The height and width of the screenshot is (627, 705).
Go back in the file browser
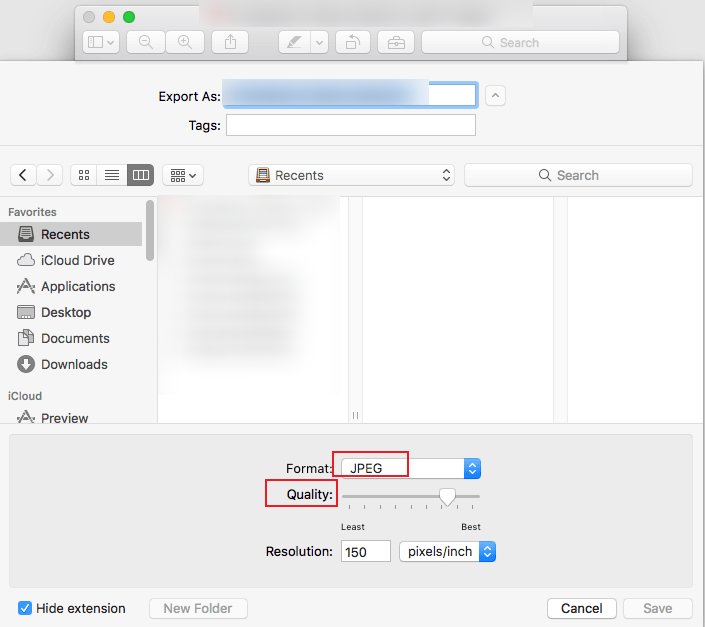coord(23,175)
